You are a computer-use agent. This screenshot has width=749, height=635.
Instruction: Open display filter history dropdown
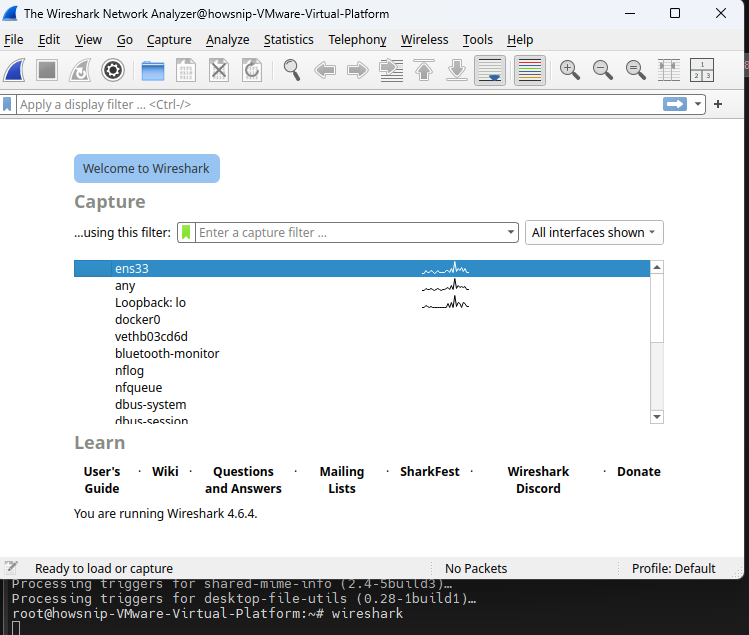tap(698, 104)
